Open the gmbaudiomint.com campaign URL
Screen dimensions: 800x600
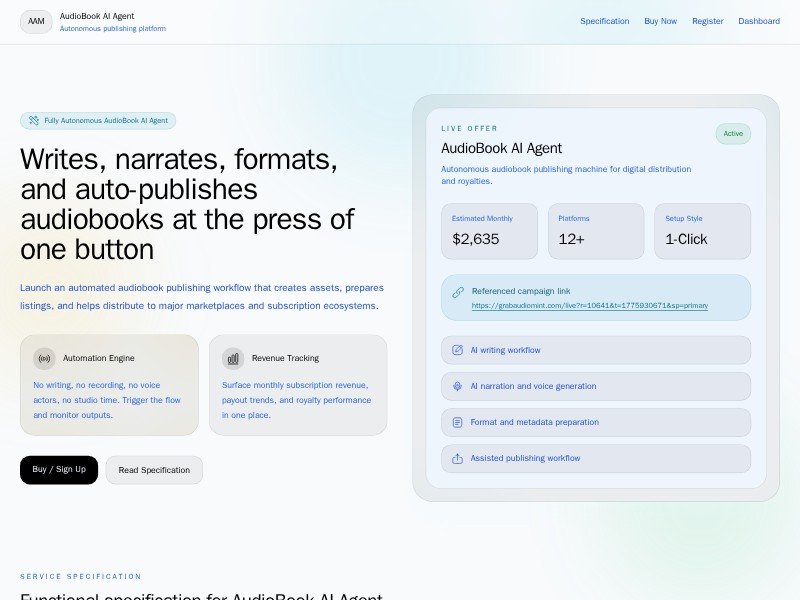tap(589, 306)
